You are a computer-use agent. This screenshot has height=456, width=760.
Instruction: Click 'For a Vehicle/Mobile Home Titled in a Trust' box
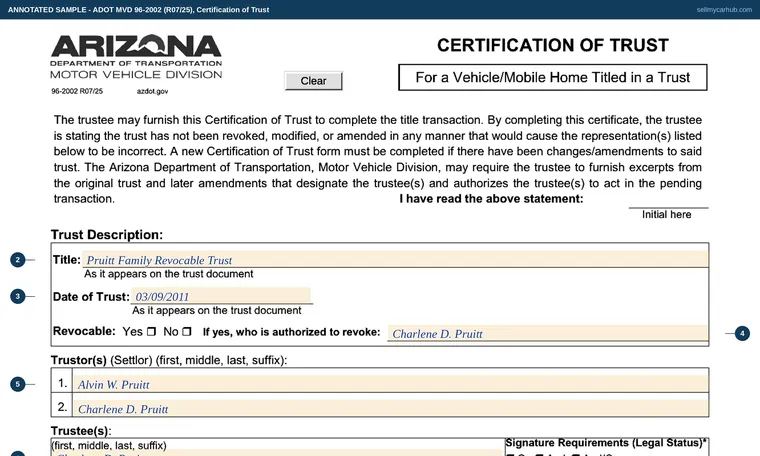553,78
